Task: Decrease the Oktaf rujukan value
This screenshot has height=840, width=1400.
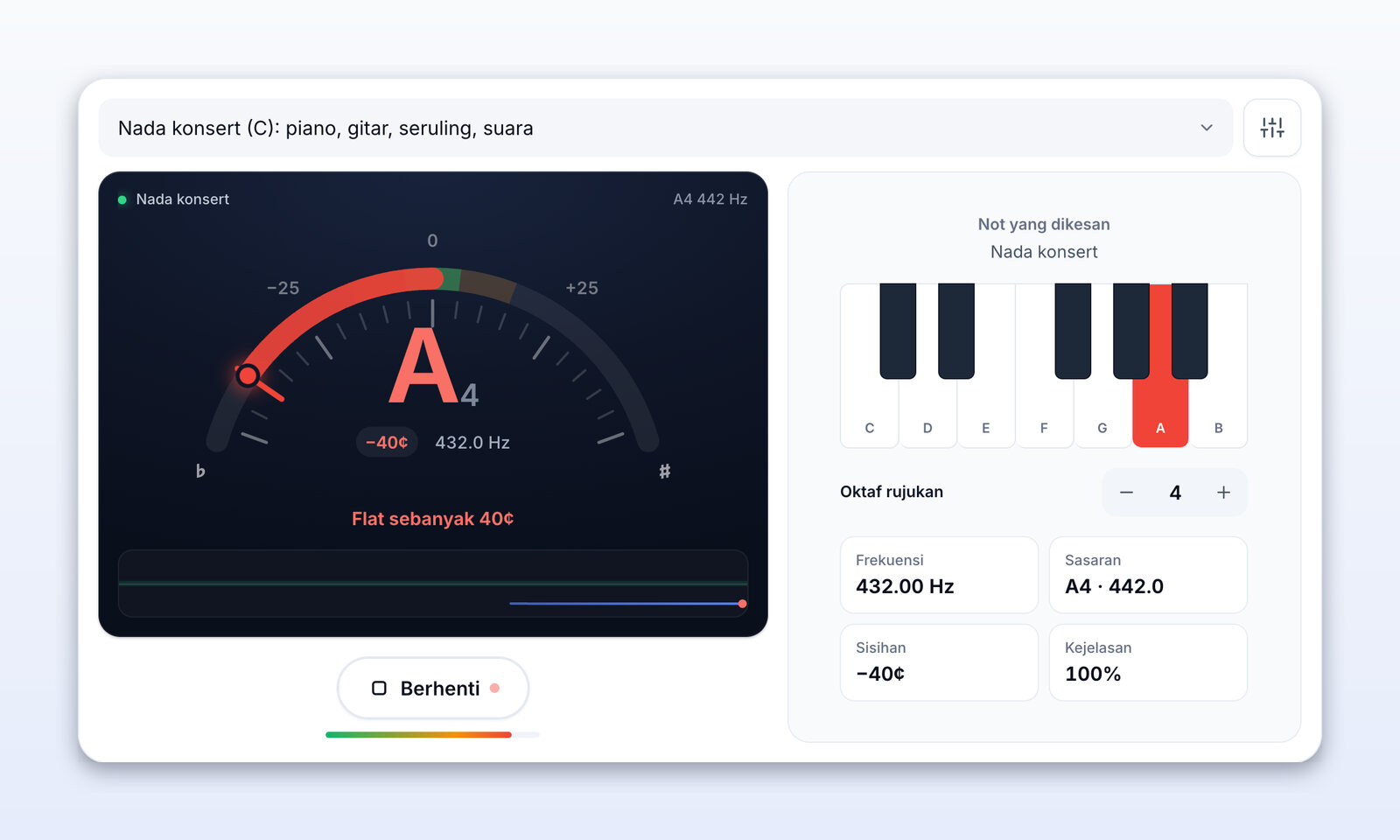Action: tap(1126, 493)
